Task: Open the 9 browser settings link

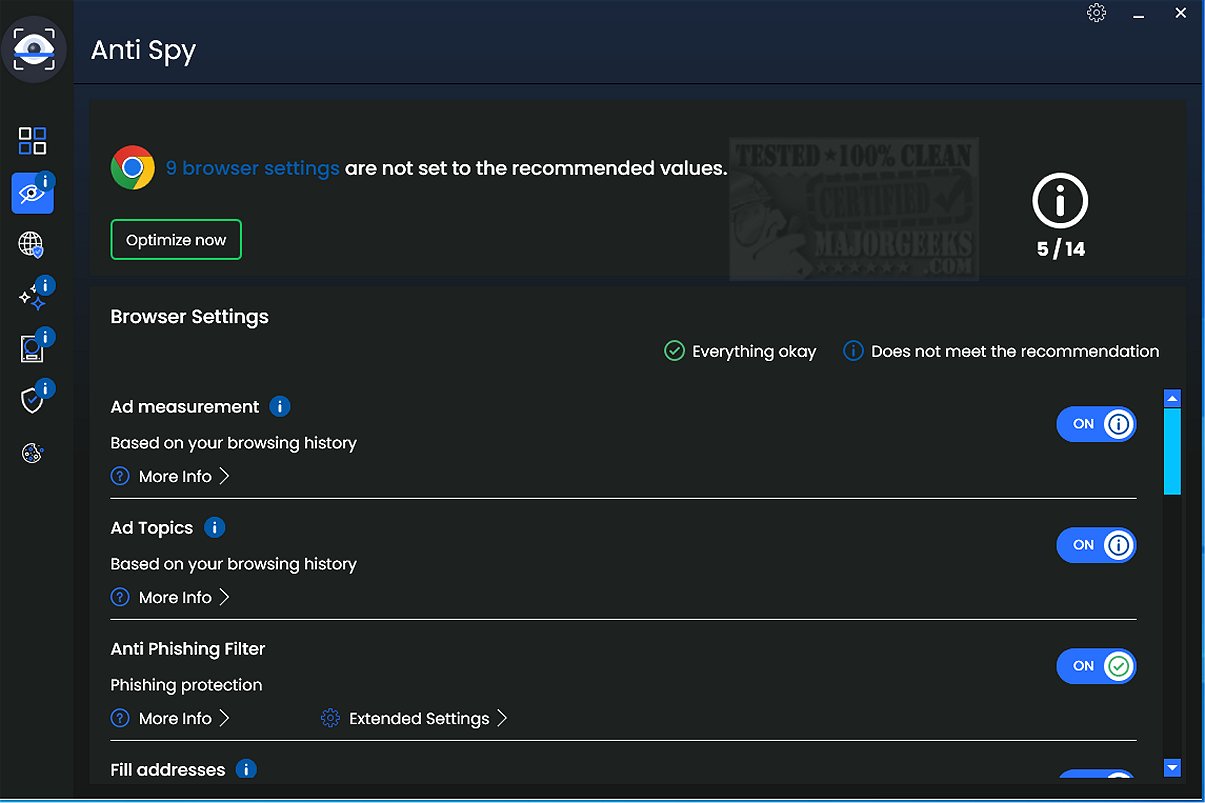Action: 252,168
